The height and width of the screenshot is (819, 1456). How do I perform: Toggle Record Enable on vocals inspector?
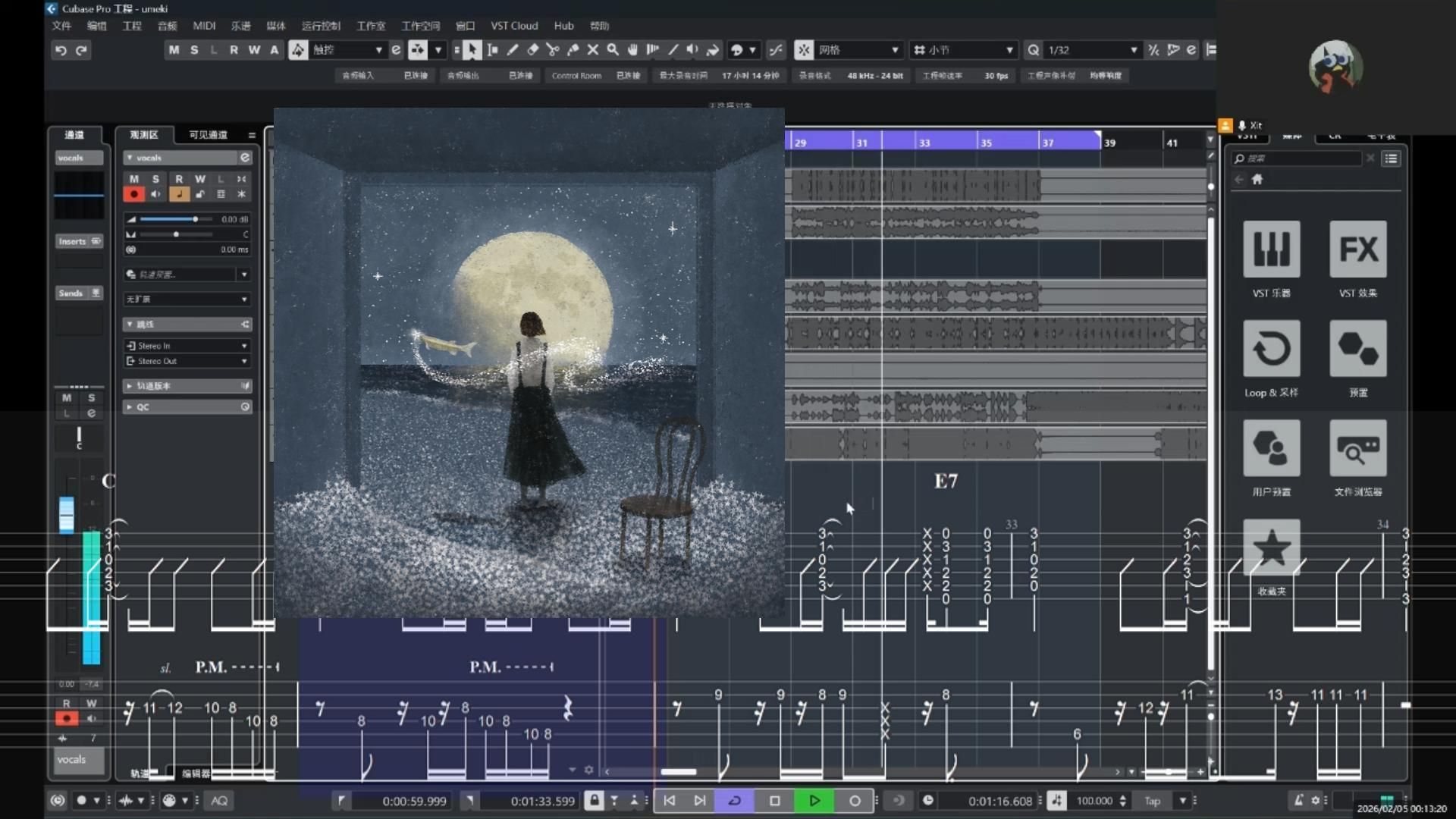[x=134, y=195]
